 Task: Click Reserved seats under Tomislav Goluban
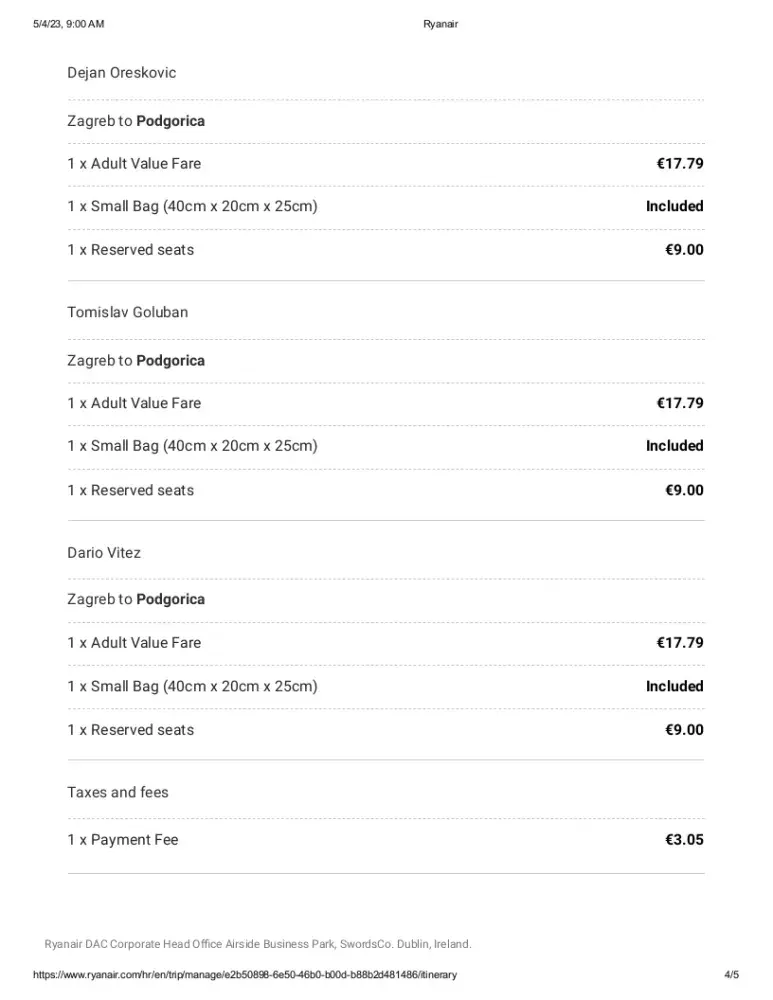(131, 491)
